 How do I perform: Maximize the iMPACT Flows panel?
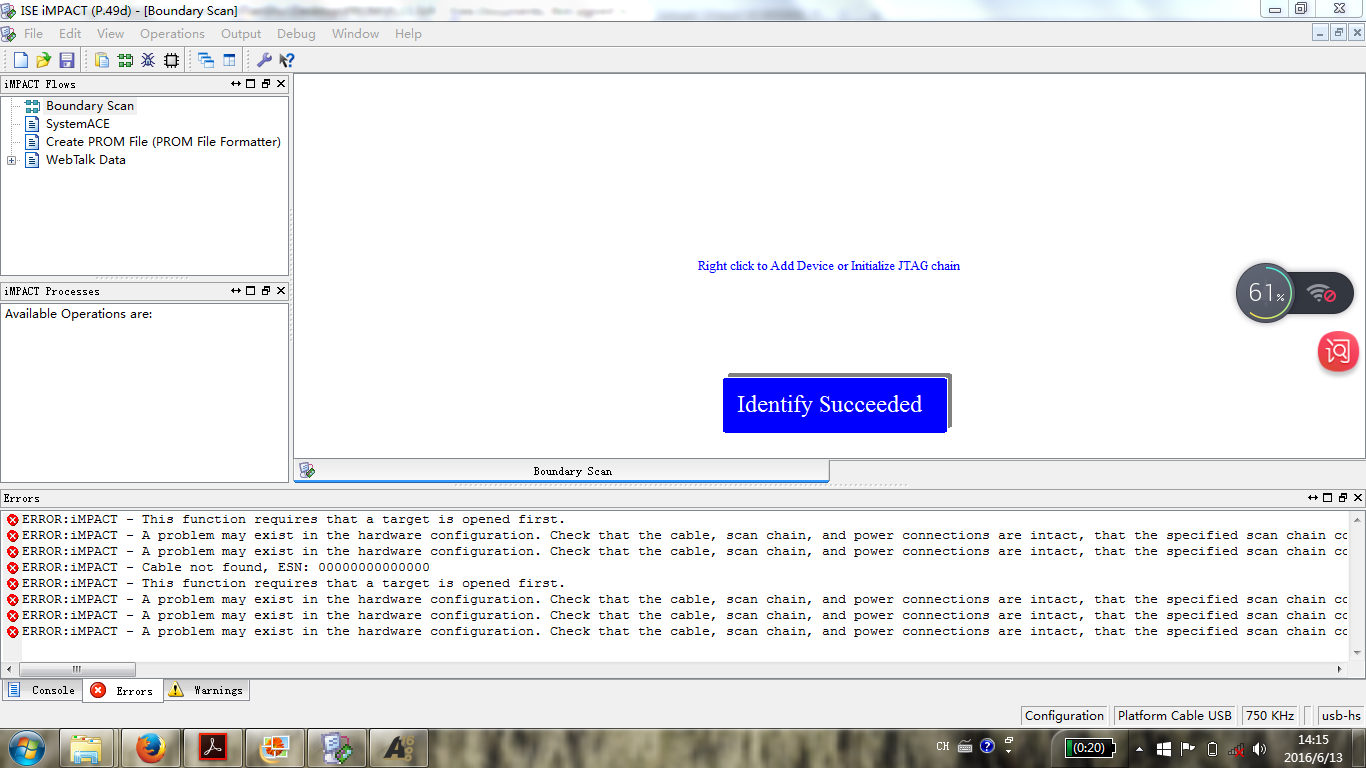(x=251, y=84)
